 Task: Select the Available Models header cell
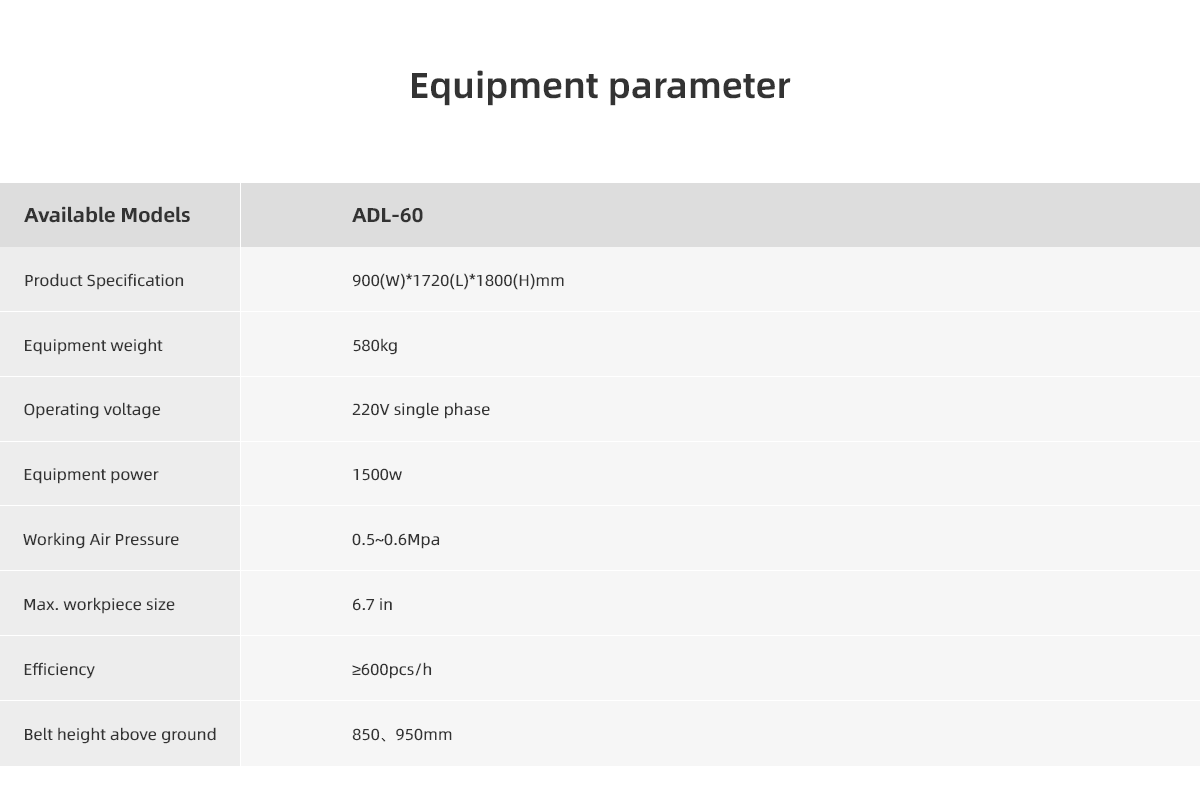[x=107, y=215]
